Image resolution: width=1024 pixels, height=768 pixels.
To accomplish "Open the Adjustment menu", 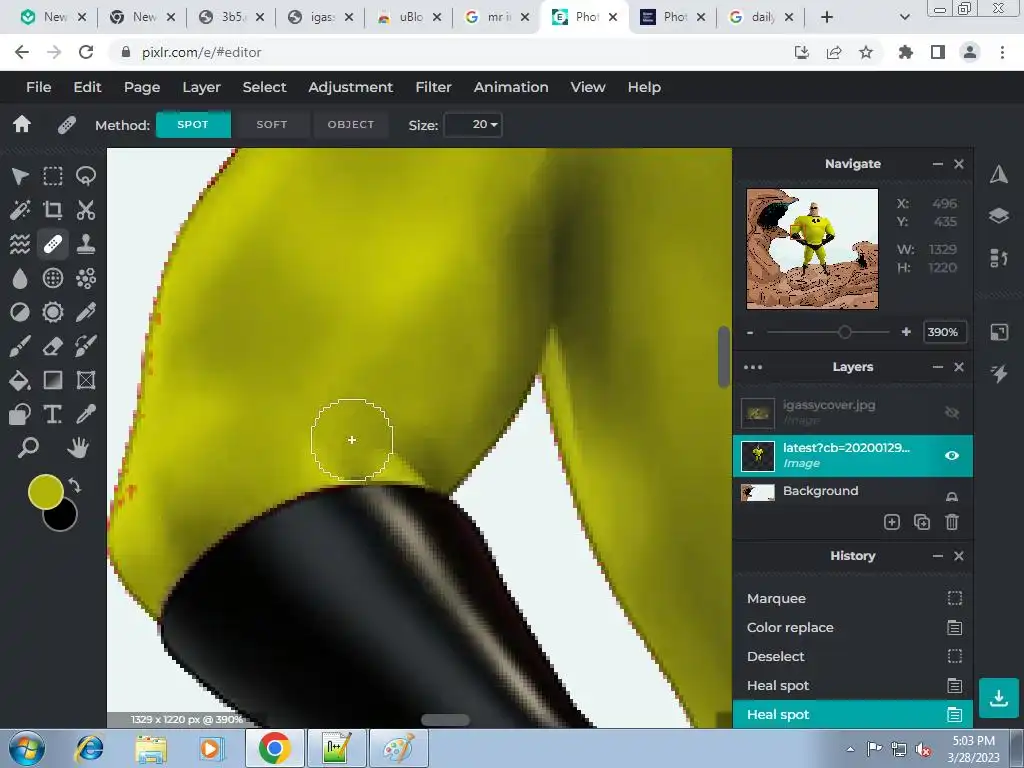I will point(351,87).
